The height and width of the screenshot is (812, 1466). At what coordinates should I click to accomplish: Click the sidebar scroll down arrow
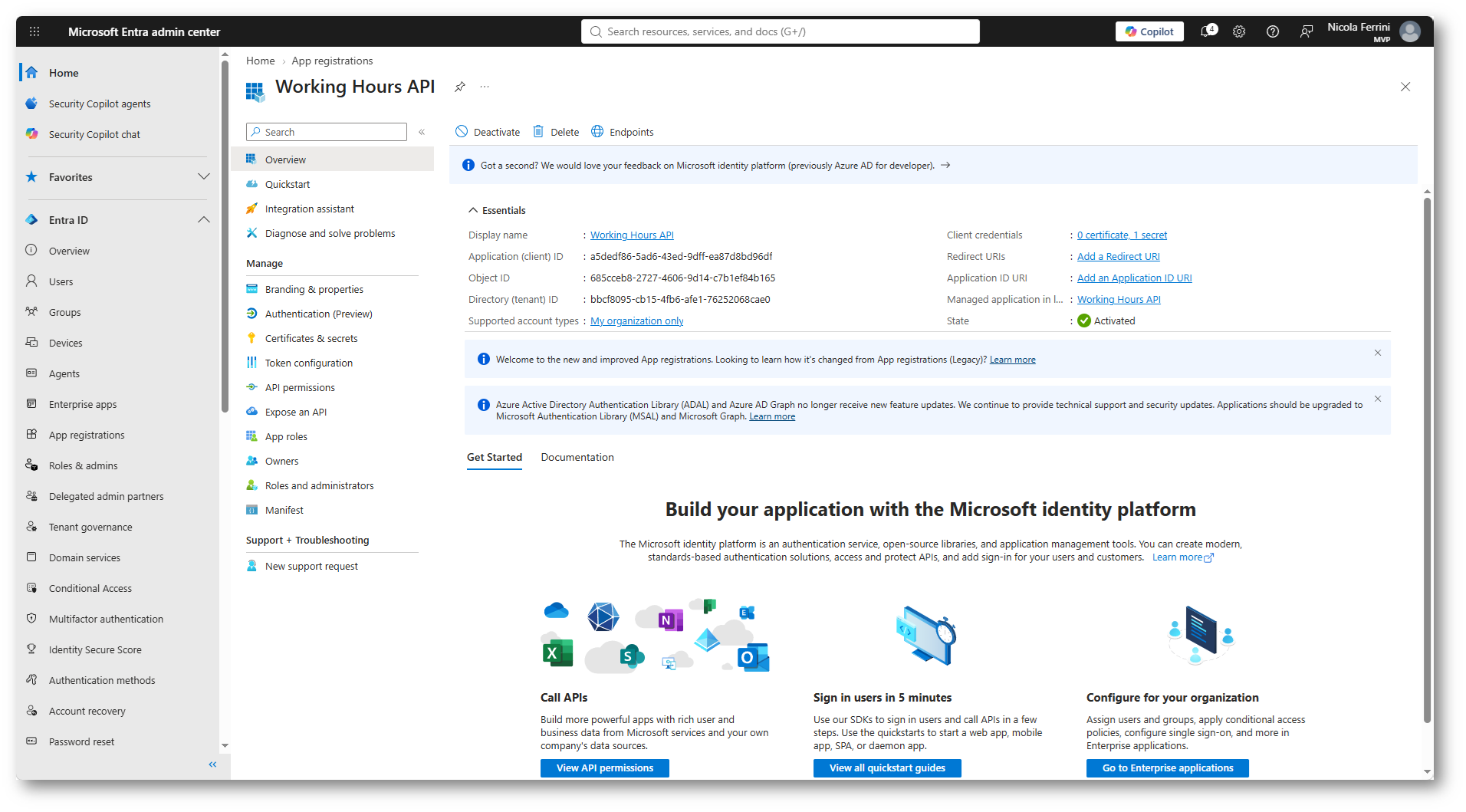[225, 745]
